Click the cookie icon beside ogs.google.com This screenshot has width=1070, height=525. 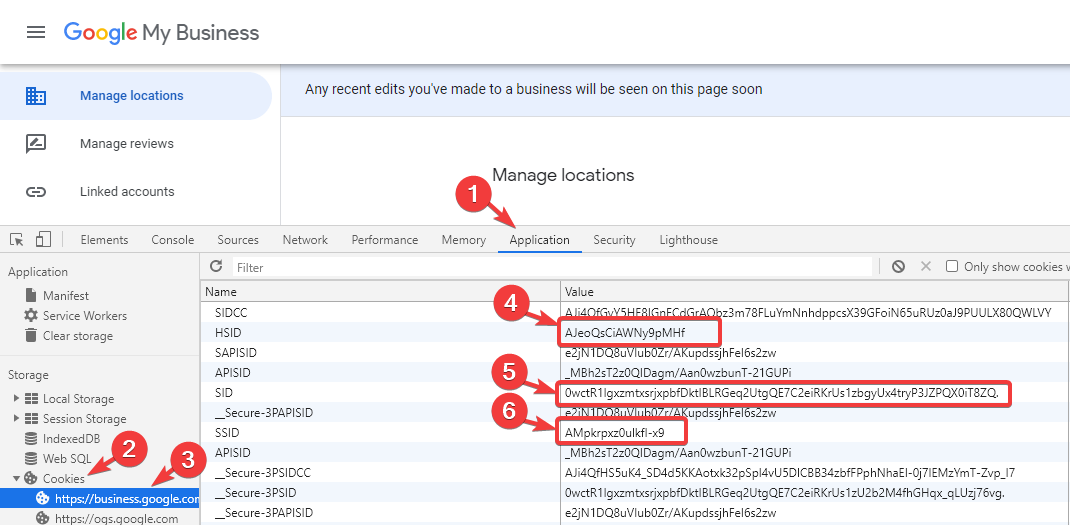click(x=43, y=519)
